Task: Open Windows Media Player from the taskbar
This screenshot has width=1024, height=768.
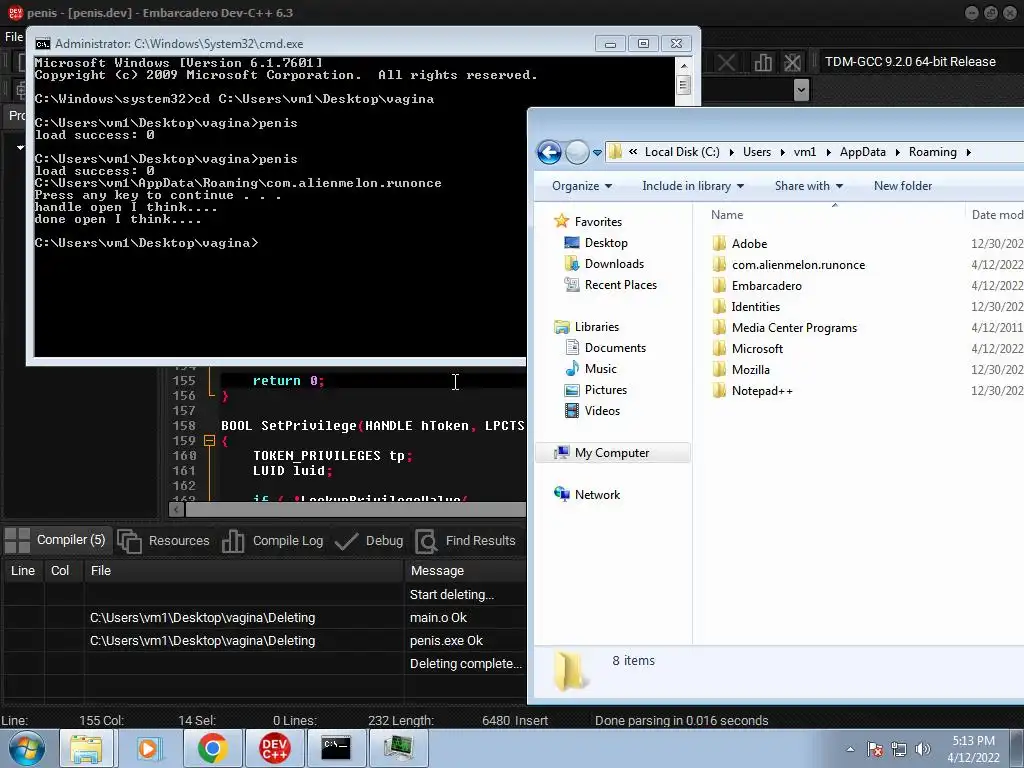Action: 148,748
